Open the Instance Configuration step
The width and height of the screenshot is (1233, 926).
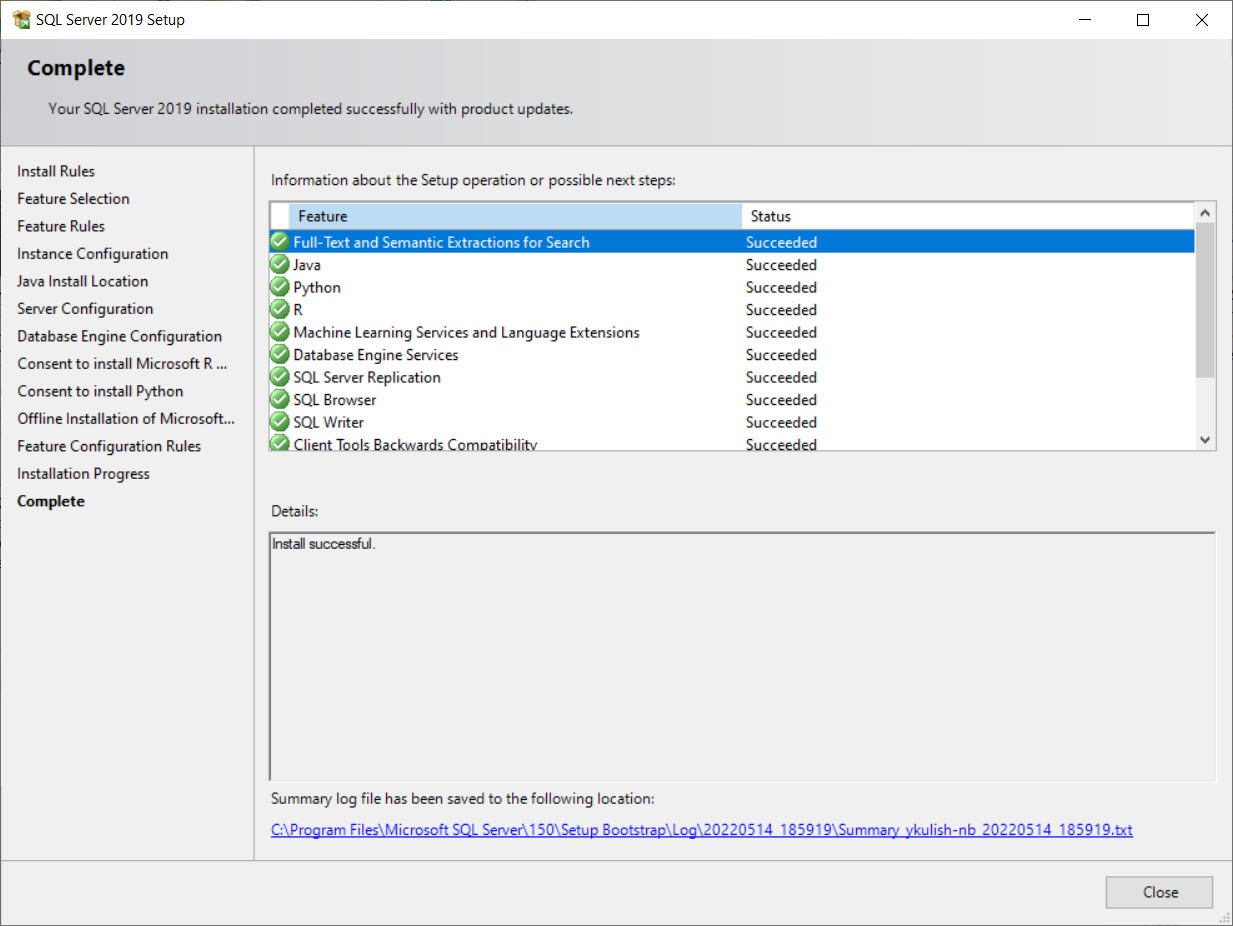93,254
